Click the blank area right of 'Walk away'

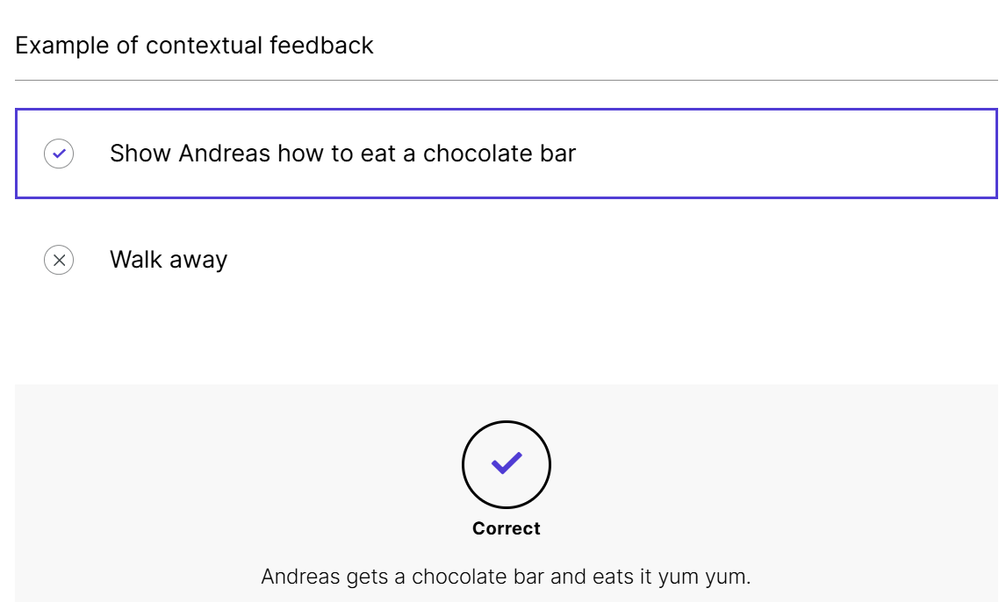pos(600,260)
